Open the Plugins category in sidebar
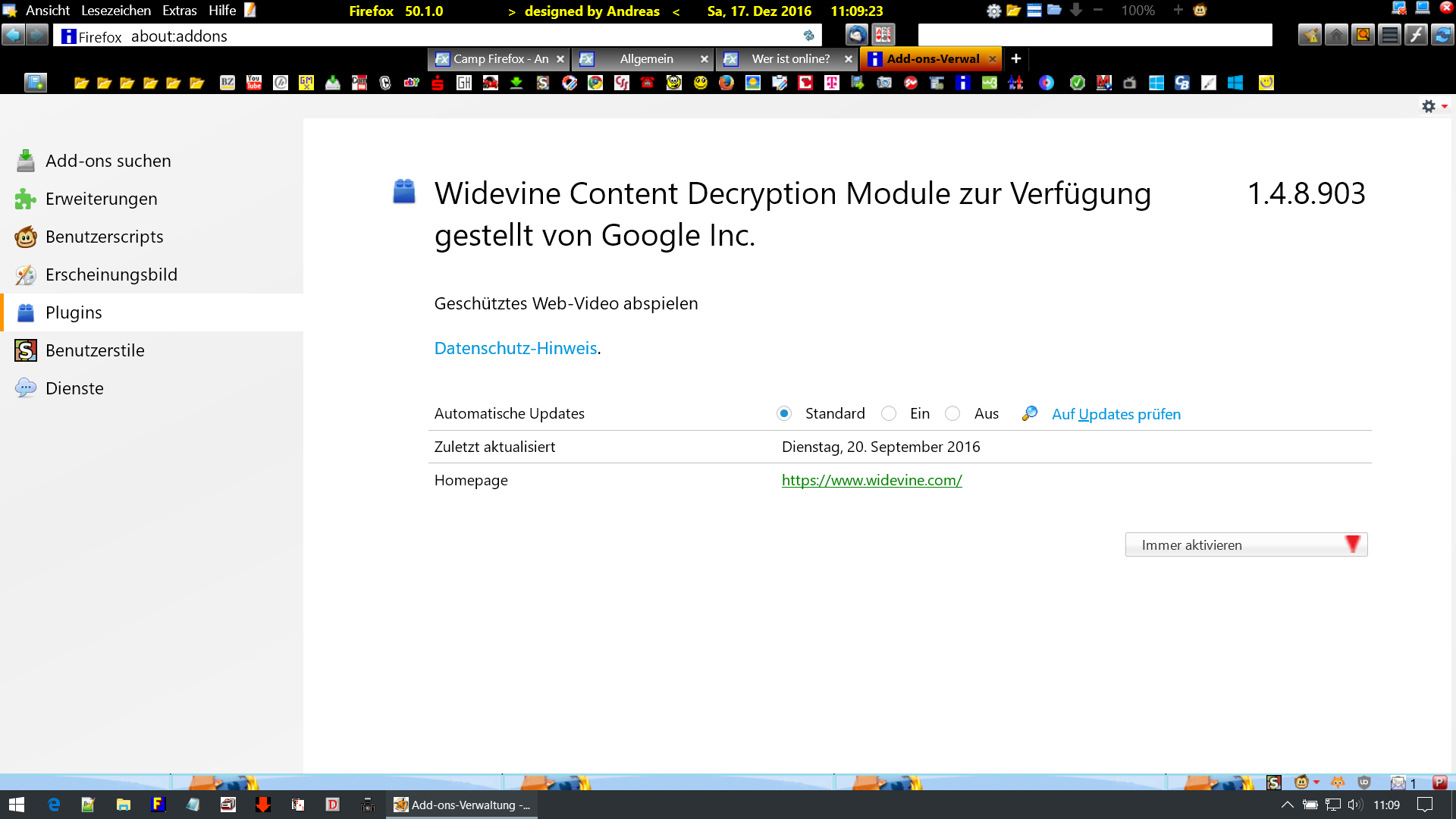The height and width of the screenshot is (819, 1456). pyautogui.click(x=74, y=312)
